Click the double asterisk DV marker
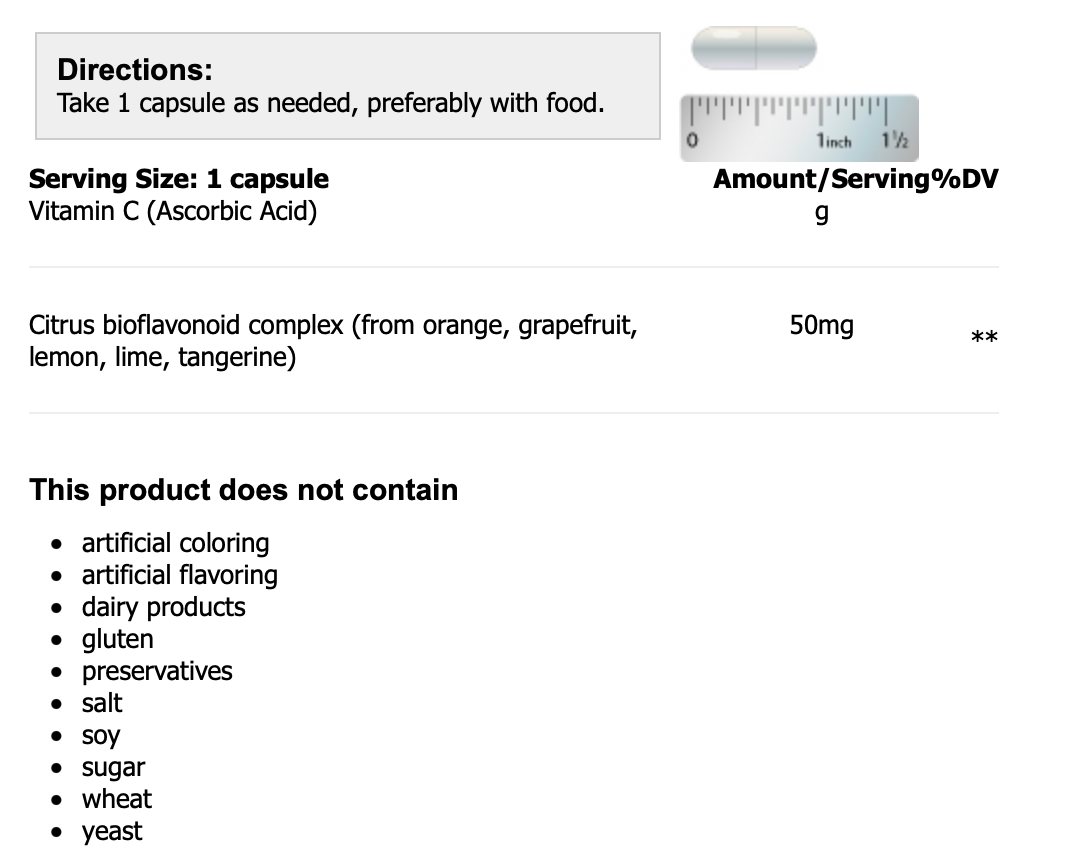1090x866 pixels. (x=984, y=338)
